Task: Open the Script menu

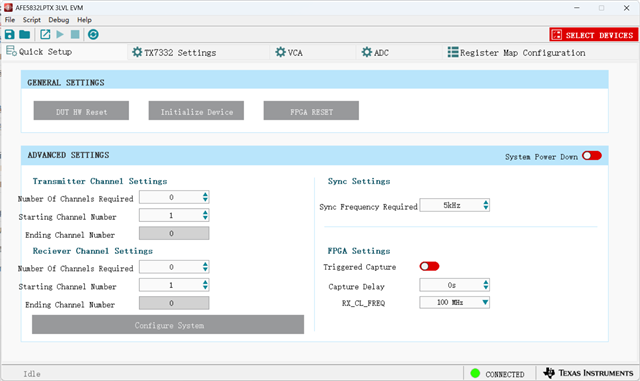Action: pos(31,20)
